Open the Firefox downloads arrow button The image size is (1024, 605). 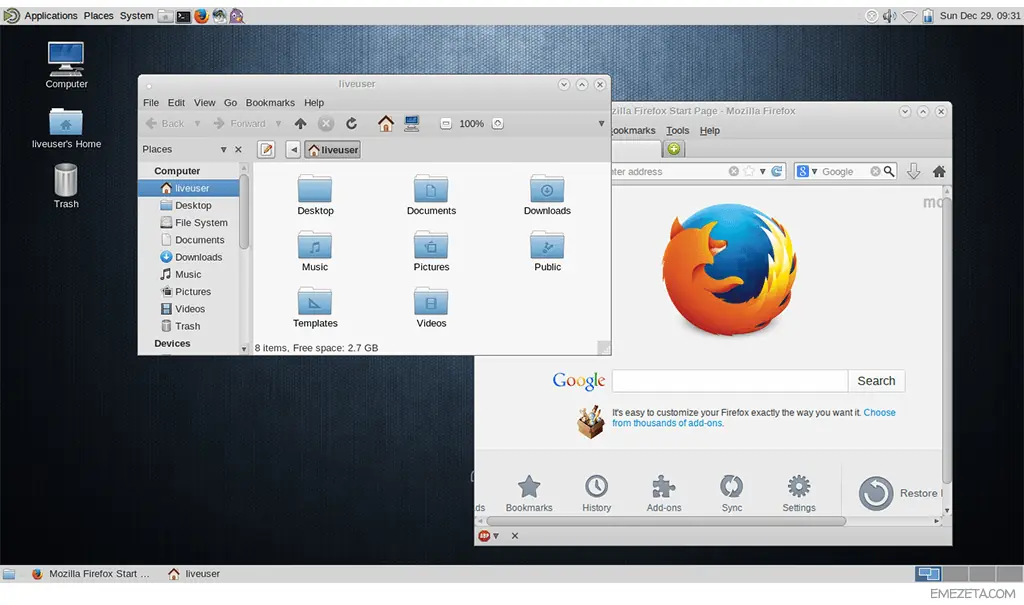tap(914, 171)
